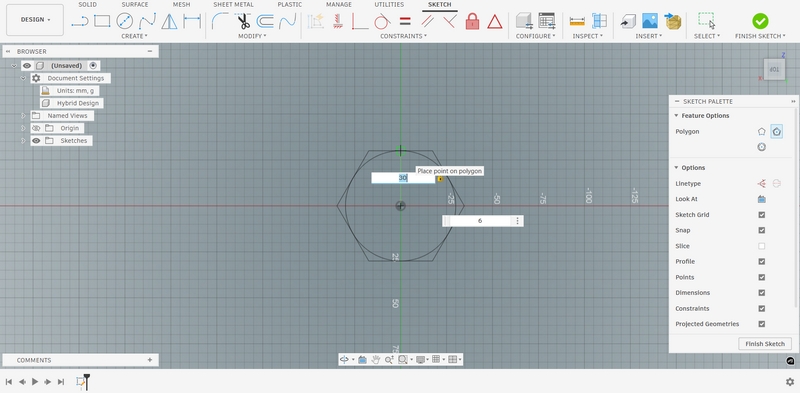
Task: Click the Finish Sketch button in palette
Action: pyautogui.click(x=765, y=344)
